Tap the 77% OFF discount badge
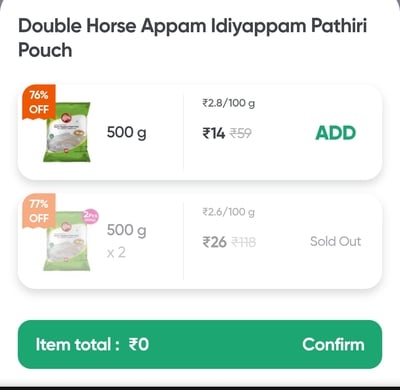This screenshot has width=400, height=390. tap(39, 211)
